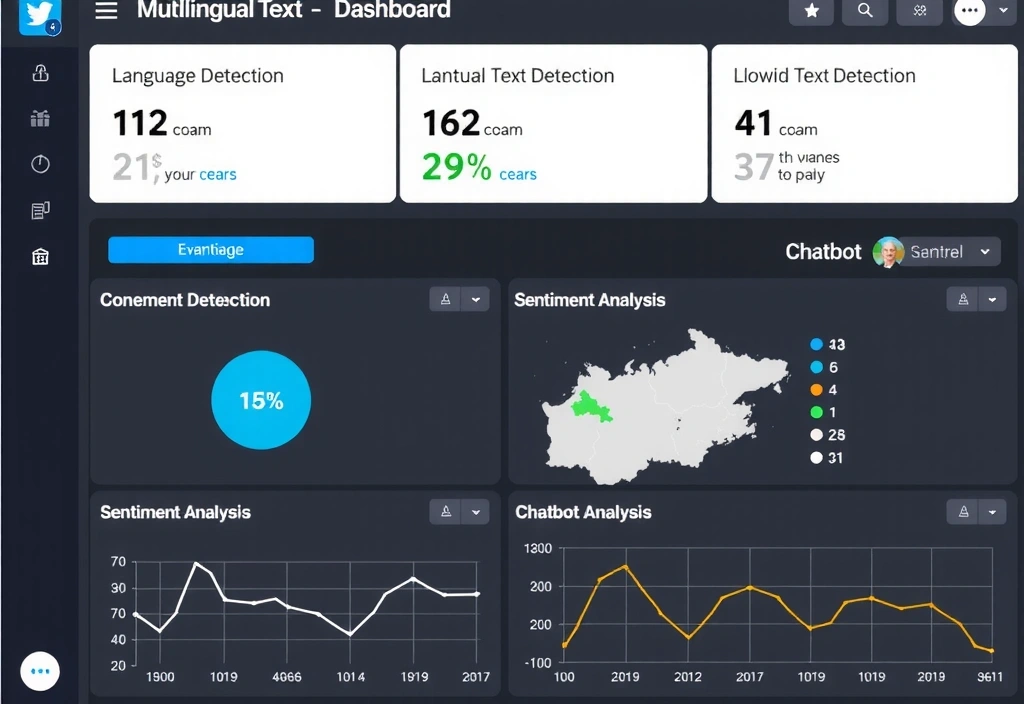Image resolution: width=1024 pixels, height=704 pixels.
Task: Toggle the export option on Chatbot Analysis panel
Action: click(962, 511)
